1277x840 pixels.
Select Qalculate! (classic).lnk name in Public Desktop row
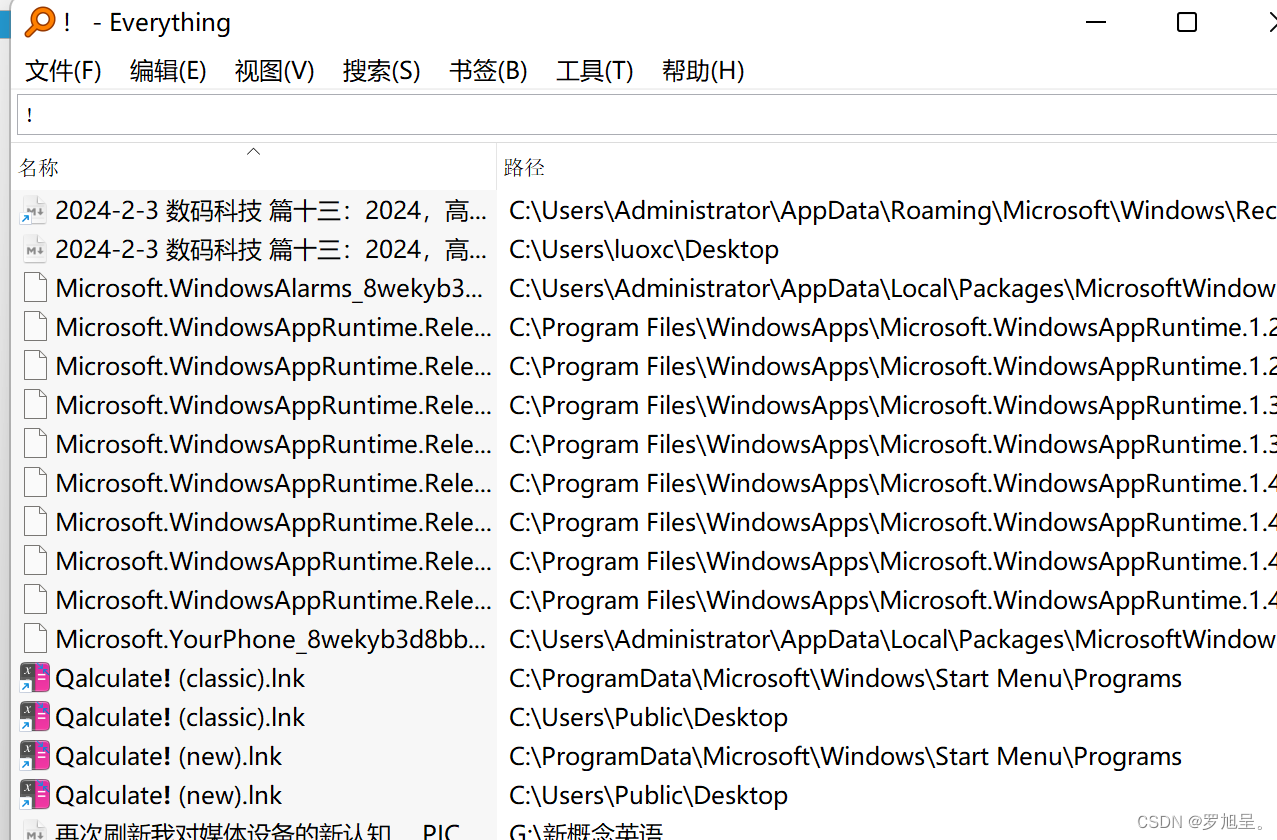(x=180, y=717)
